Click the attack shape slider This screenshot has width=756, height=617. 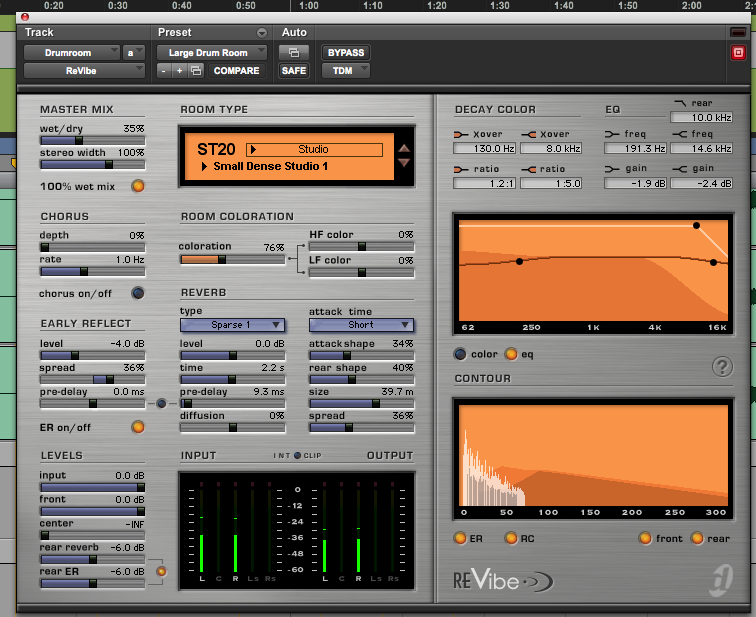[x=361, y=355]
